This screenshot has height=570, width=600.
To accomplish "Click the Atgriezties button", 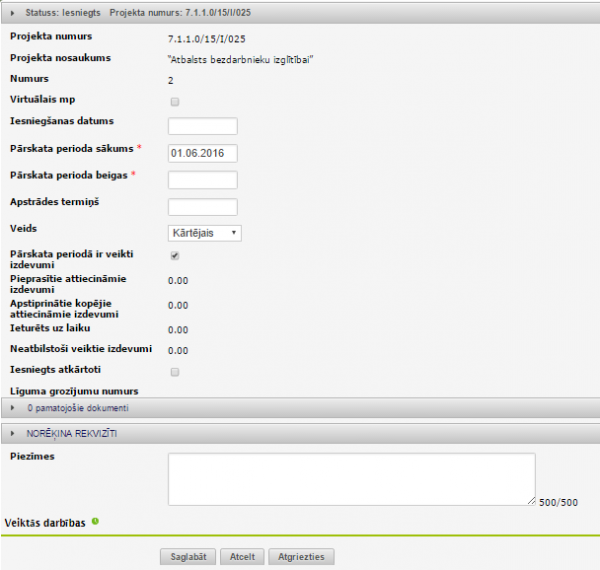I will (x=302, y=557).
